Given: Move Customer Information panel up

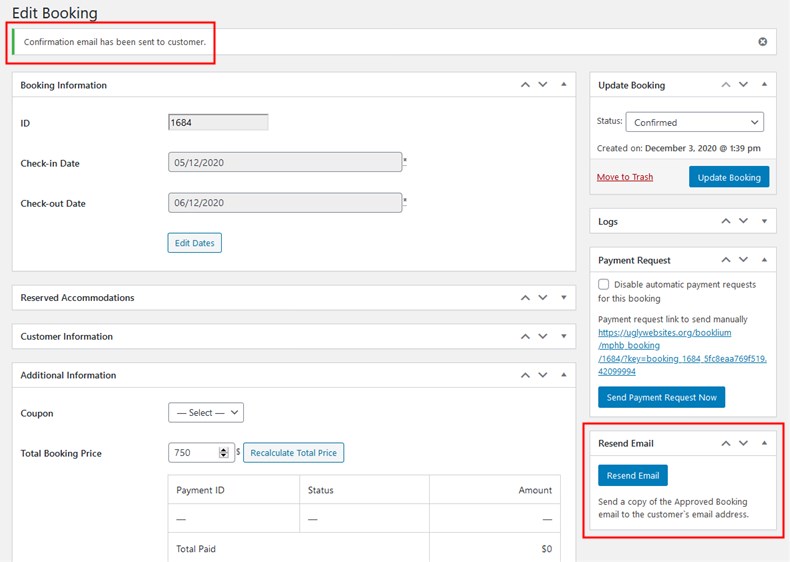Looking at the screenshot, I should tap(525, 336).
